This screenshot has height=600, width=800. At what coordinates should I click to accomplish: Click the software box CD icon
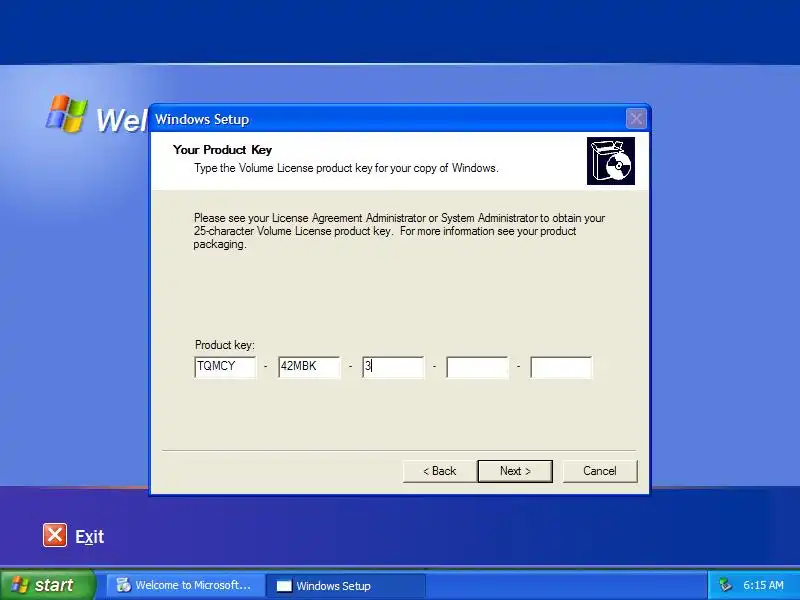611,161
